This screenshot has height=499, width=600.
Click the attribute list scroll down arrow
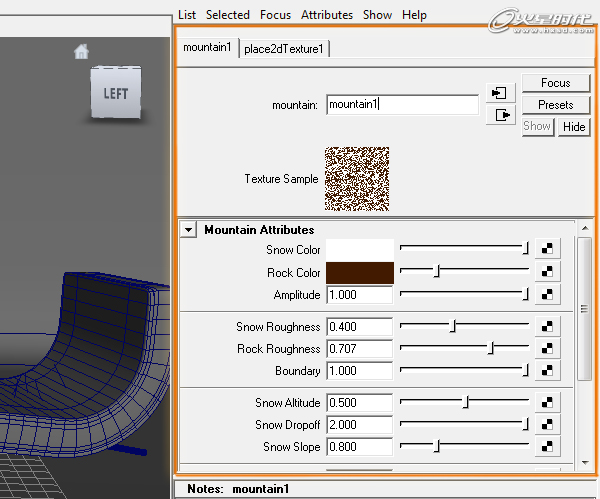[x=585, y=463]
